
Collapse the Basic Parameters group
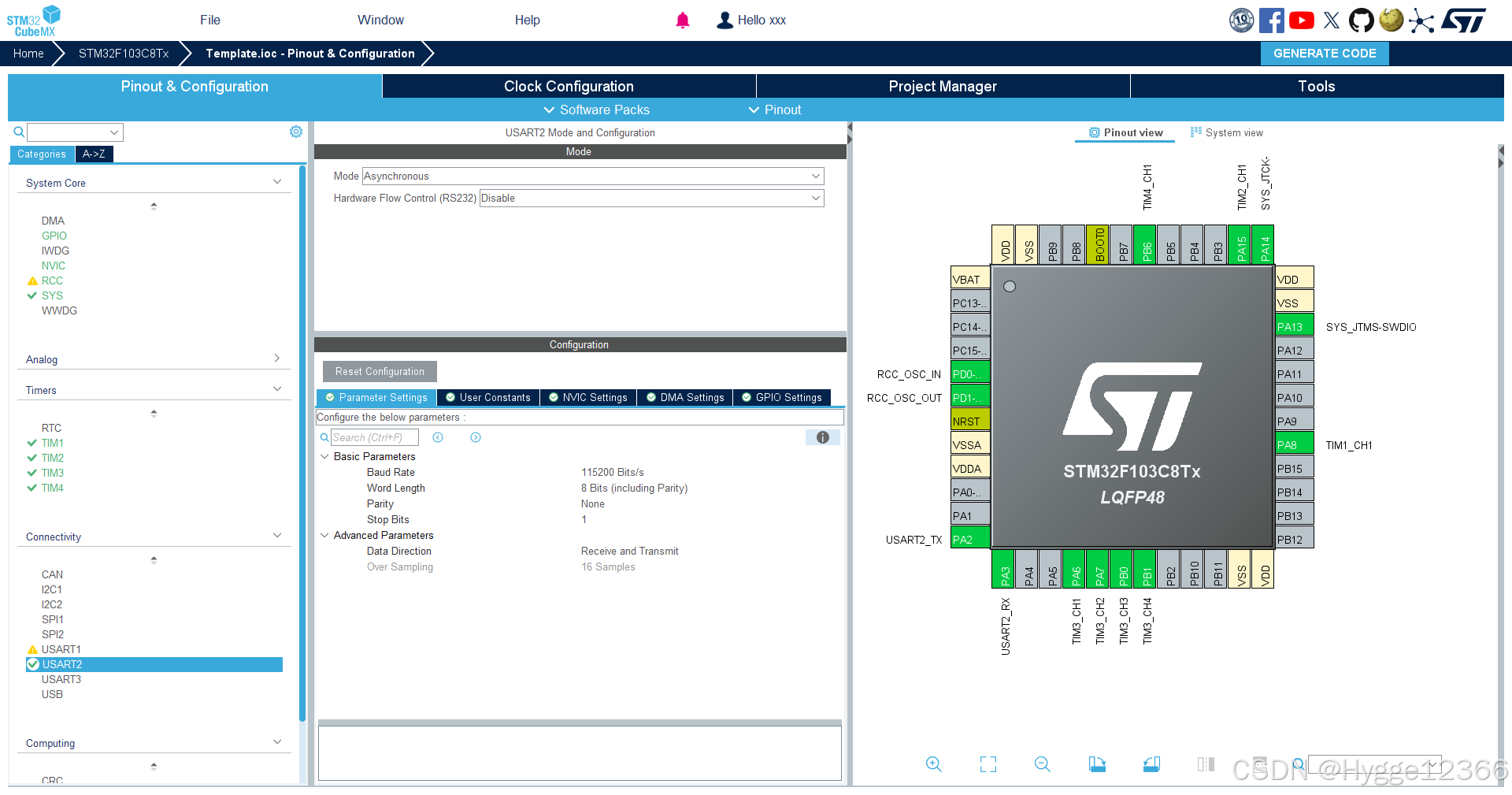(x=324, y=456)
